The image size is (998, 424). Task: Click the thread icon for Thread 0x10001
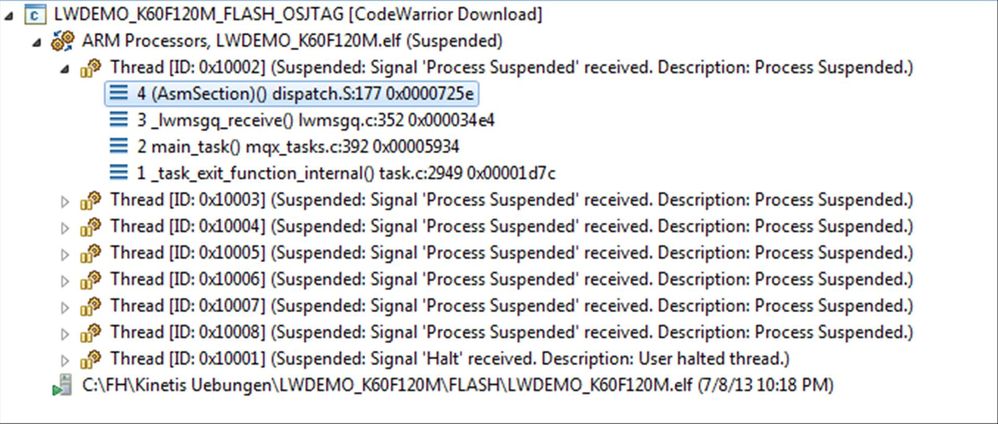coord(92,358)
